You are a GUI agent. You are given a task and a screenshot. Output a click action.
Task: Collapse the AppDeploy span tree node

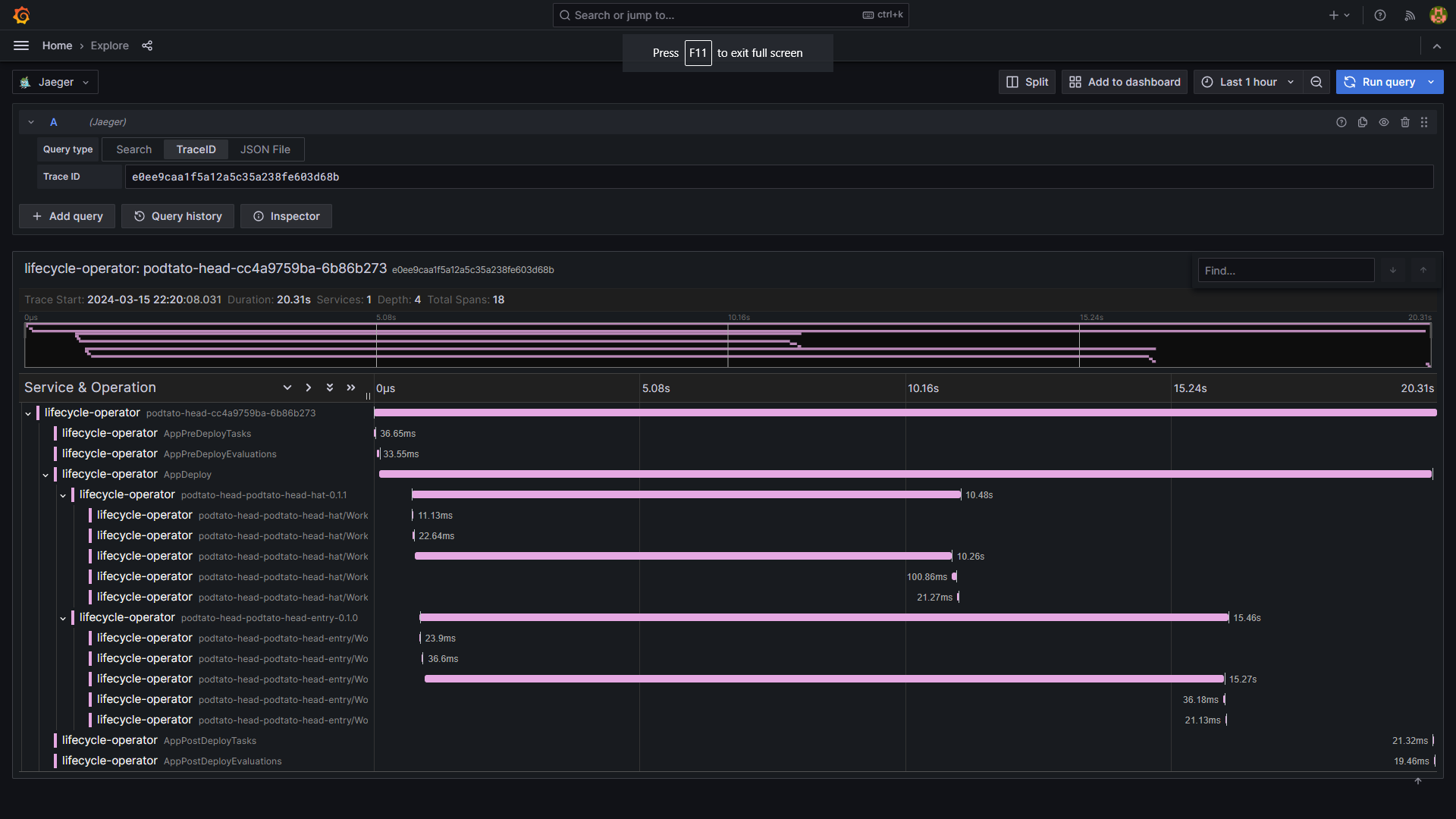pos(45,475)
